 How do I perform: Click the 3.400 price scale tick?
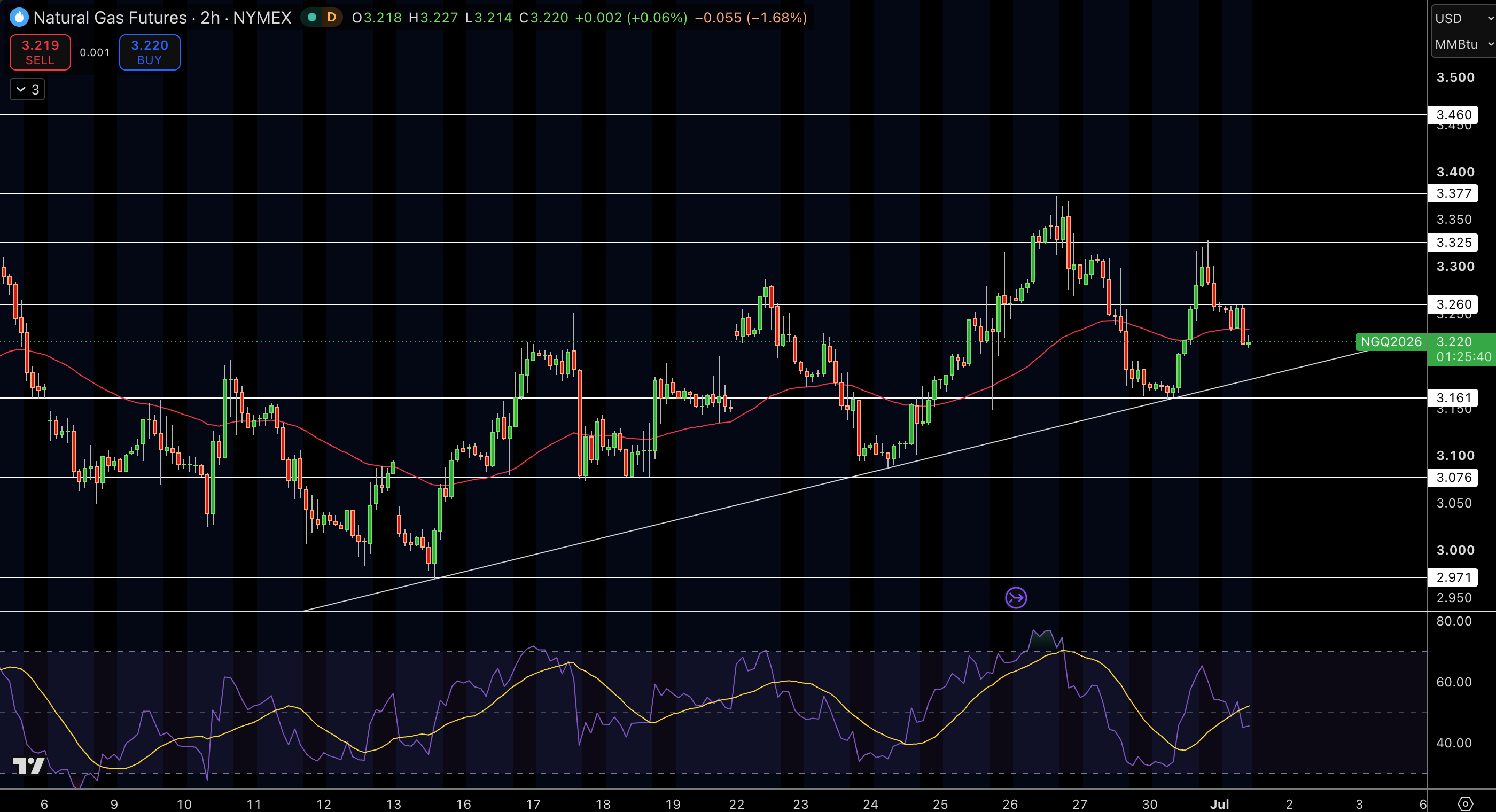pyautogui.click(x=1455, y=172)
